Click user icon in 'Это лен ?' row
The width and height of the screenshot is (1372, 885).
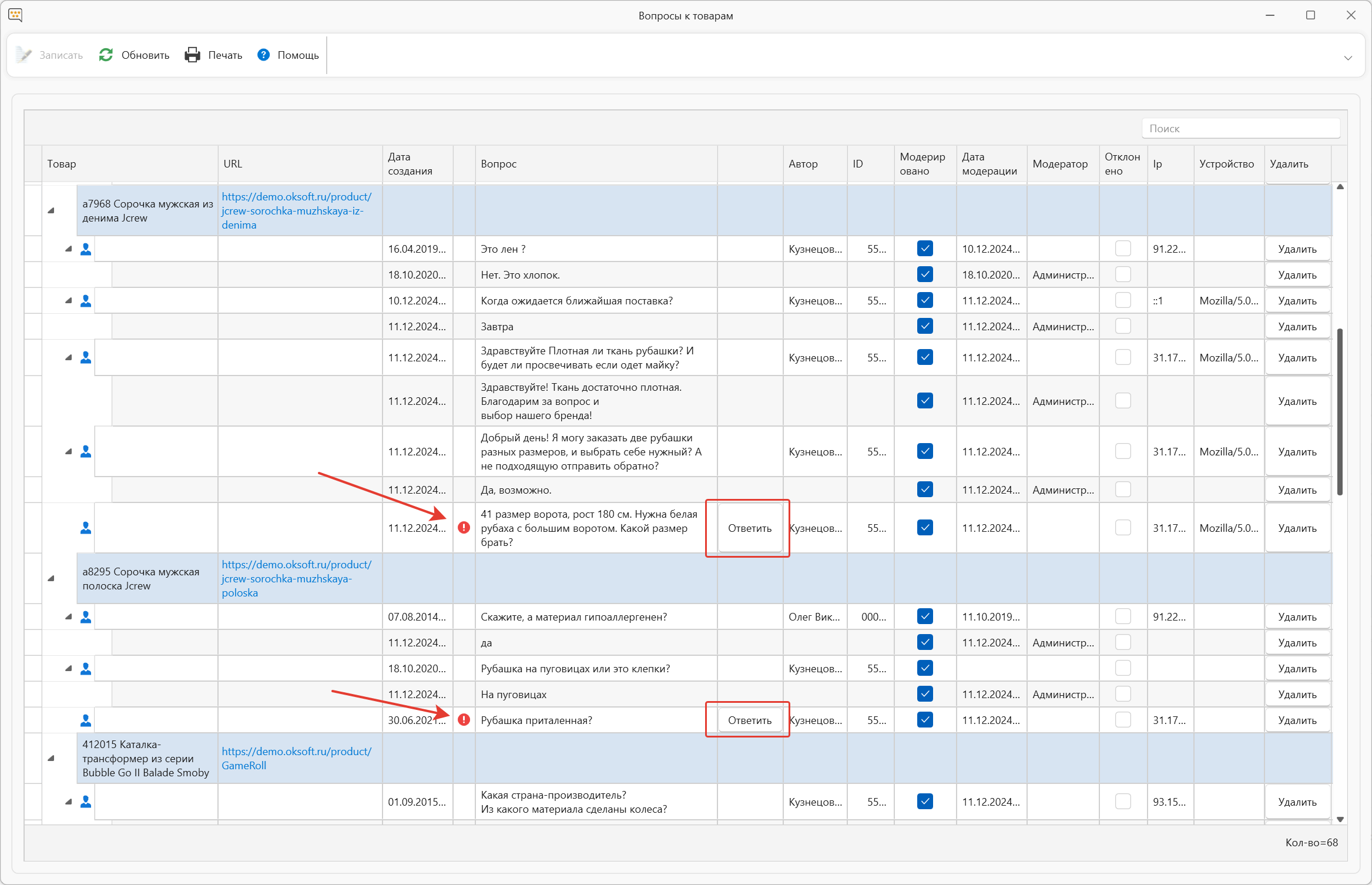tap(86, 249)
